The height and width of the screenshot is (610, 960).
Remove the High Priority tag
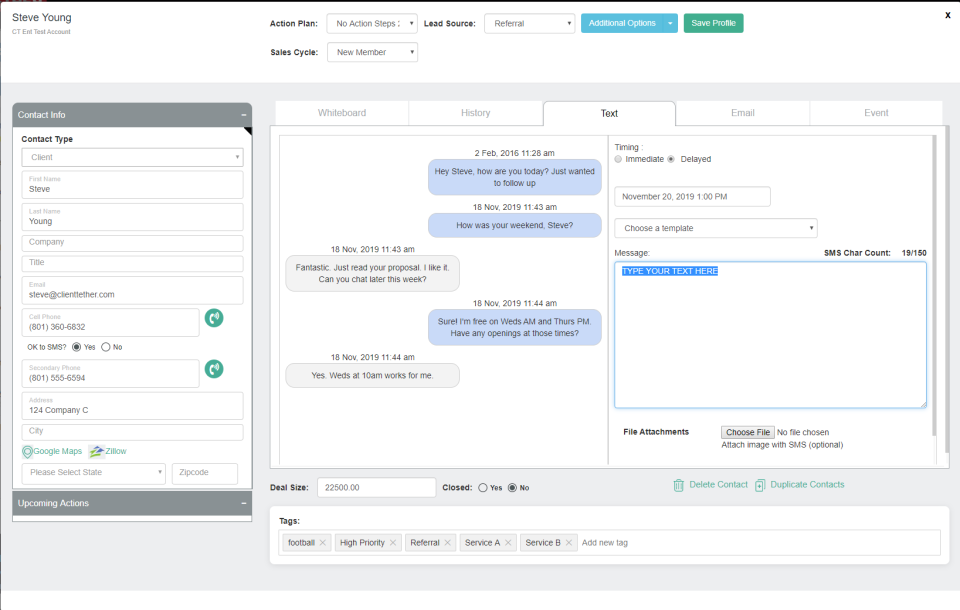pyautogui.click(x=393, y=541)
